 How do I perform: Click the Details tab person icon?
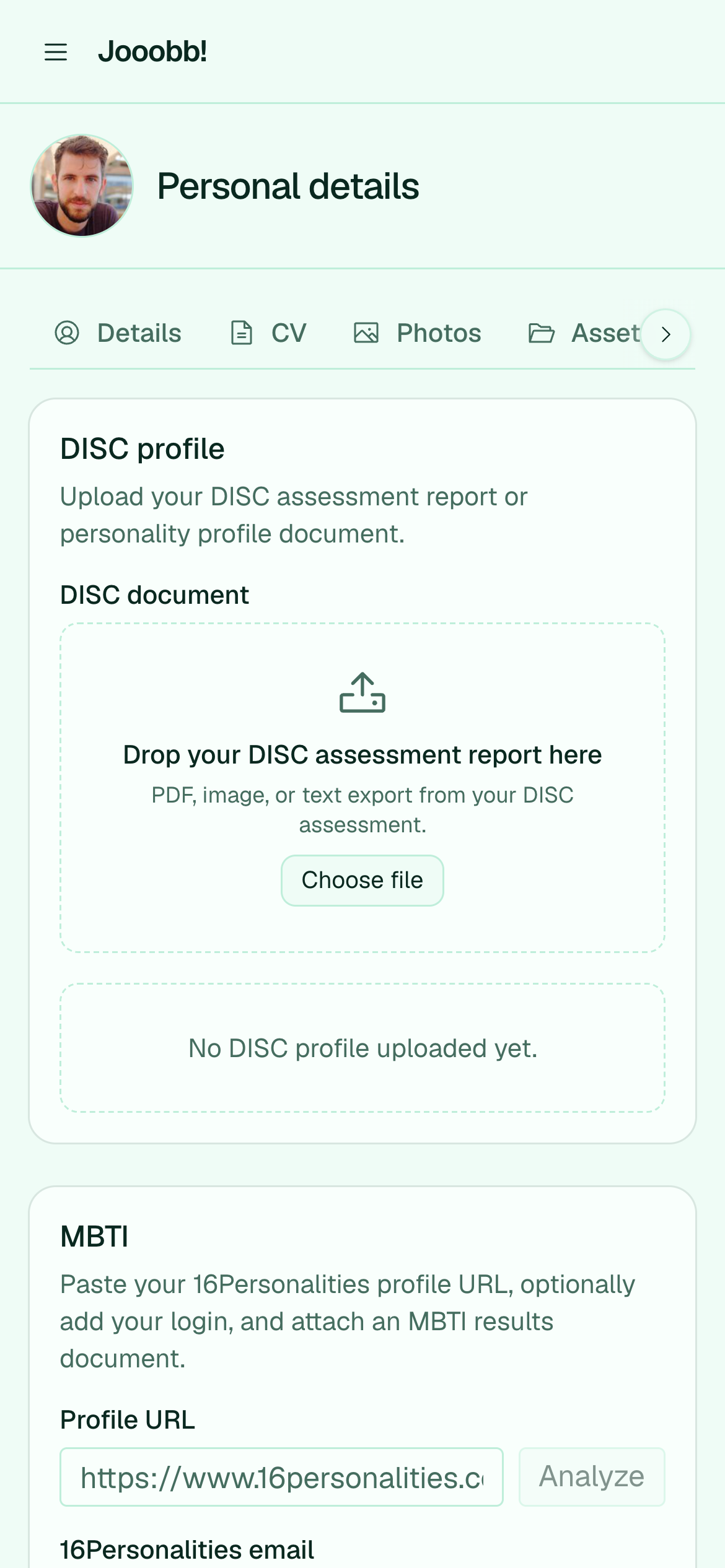(x=67, y=333)
